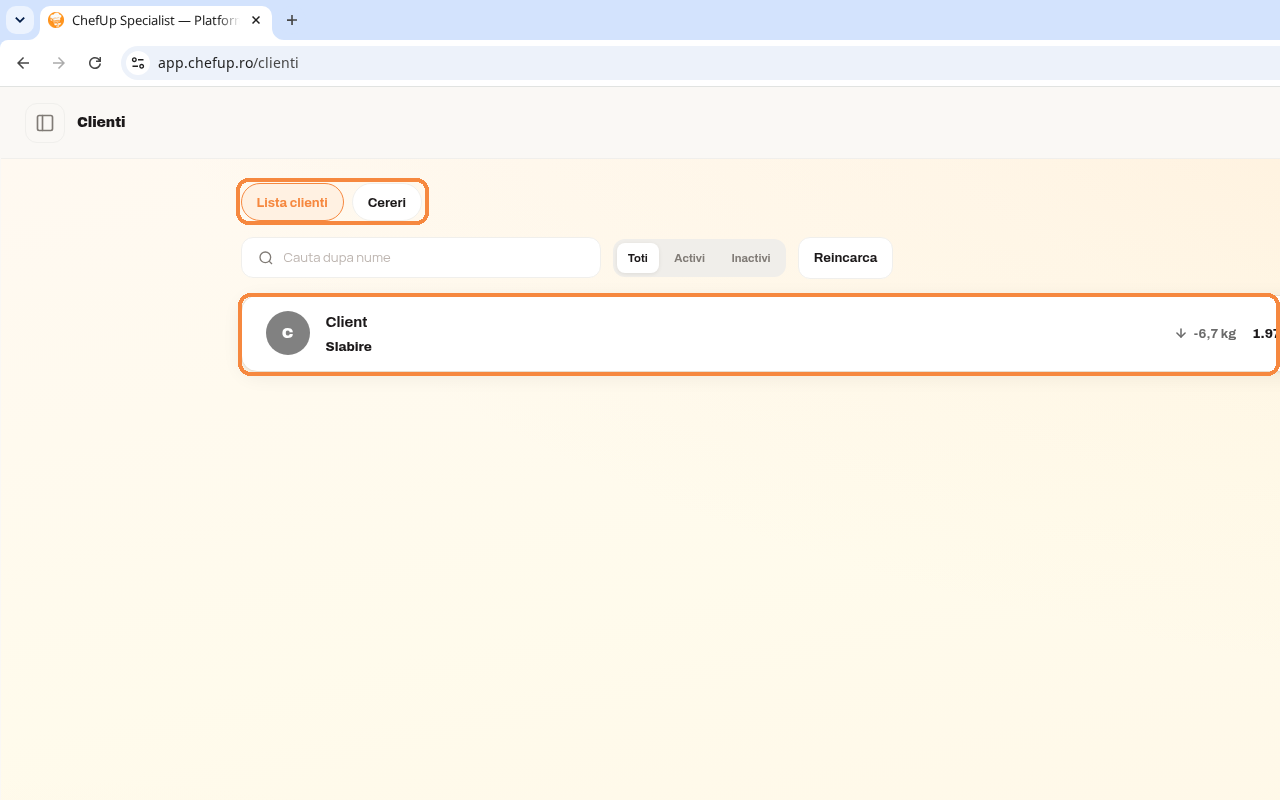
Task: Click the browser back arrow
Action: (23, 63)
